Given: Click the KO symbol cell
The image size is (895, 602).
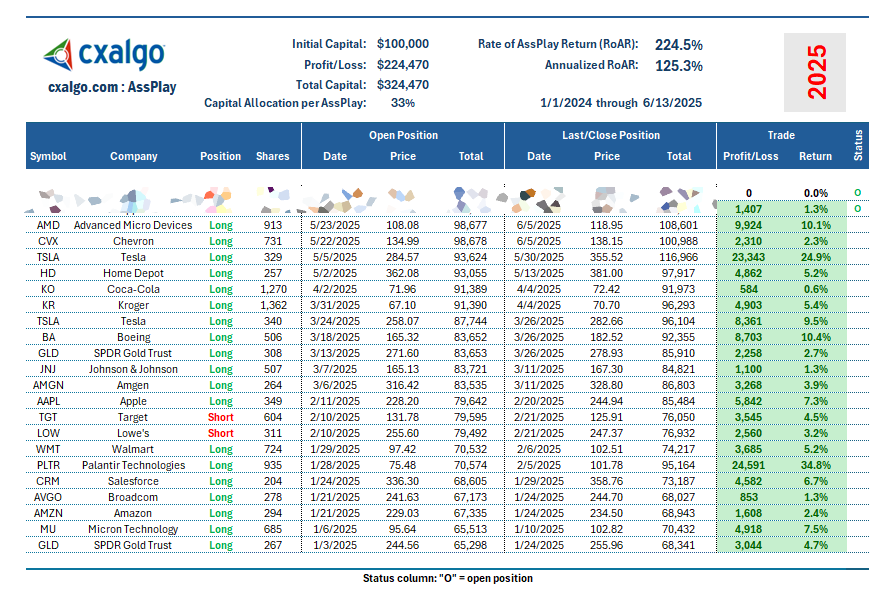Looking at the screenshot, I should (48, 289).
